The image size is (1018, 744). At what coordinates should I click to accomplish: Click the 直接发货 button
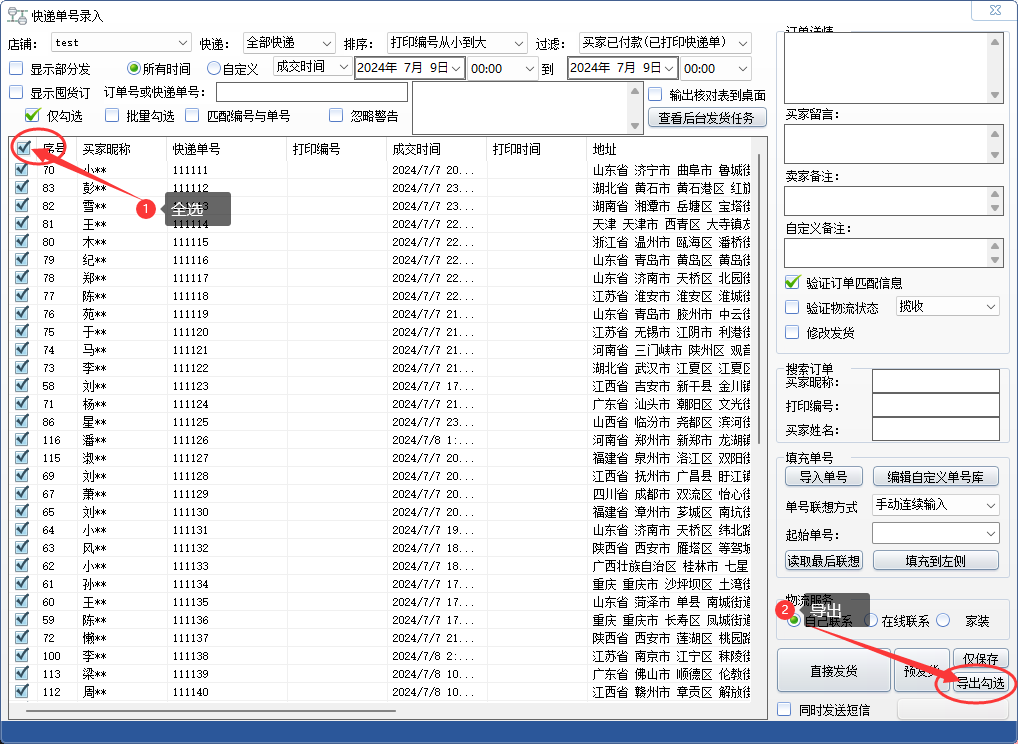(x=832, y=670)
